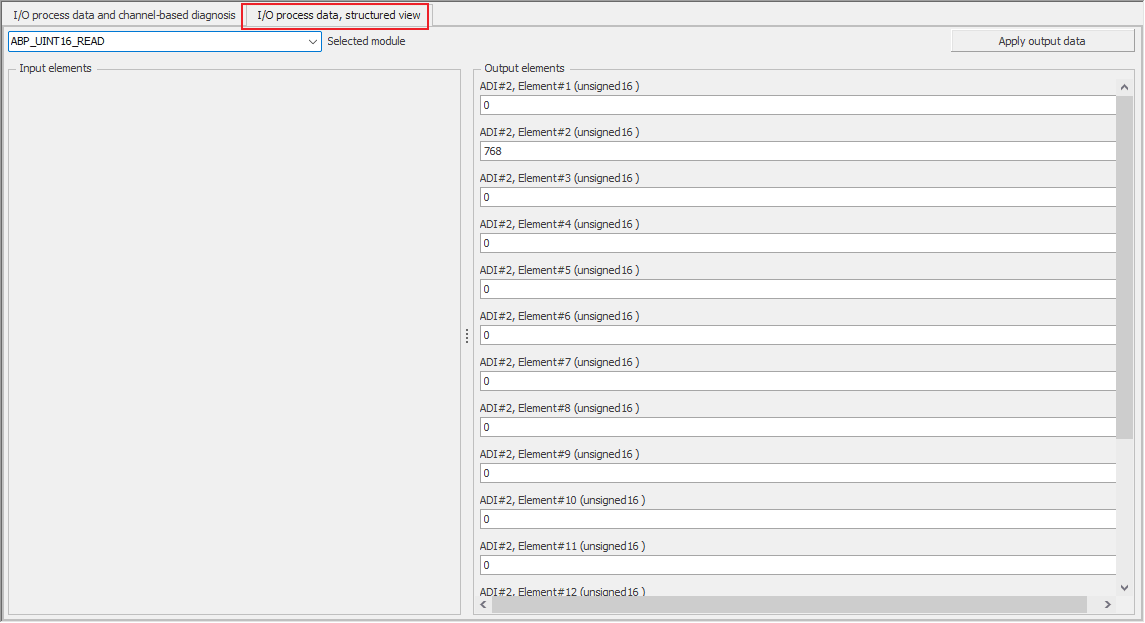Click the 'Input elements' group label
This screenshot has width=1145, height=623.
[55, 69]
